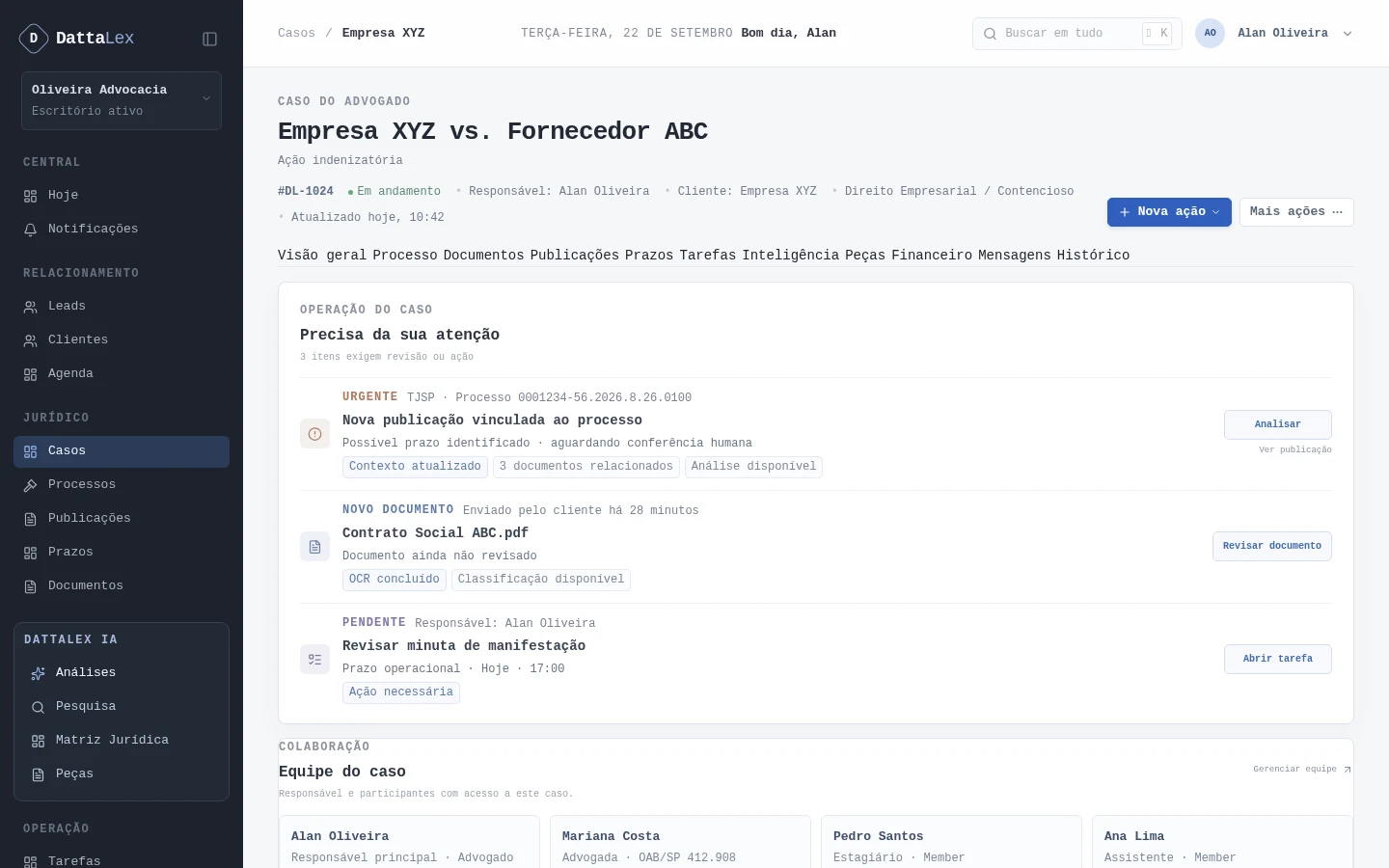
Task: Open Pedro Santos team card
Action: pyautogui.click(x=951, y=842)
